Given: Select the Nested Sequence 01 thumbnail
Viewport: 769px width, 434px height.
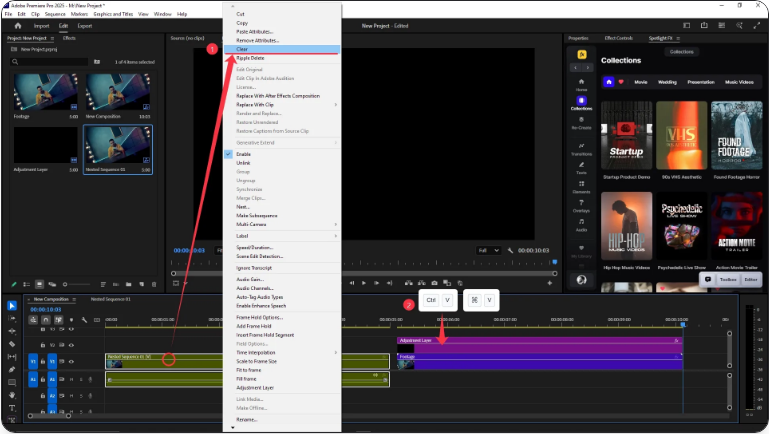Looking at the screenshot, I should point(118,148).
